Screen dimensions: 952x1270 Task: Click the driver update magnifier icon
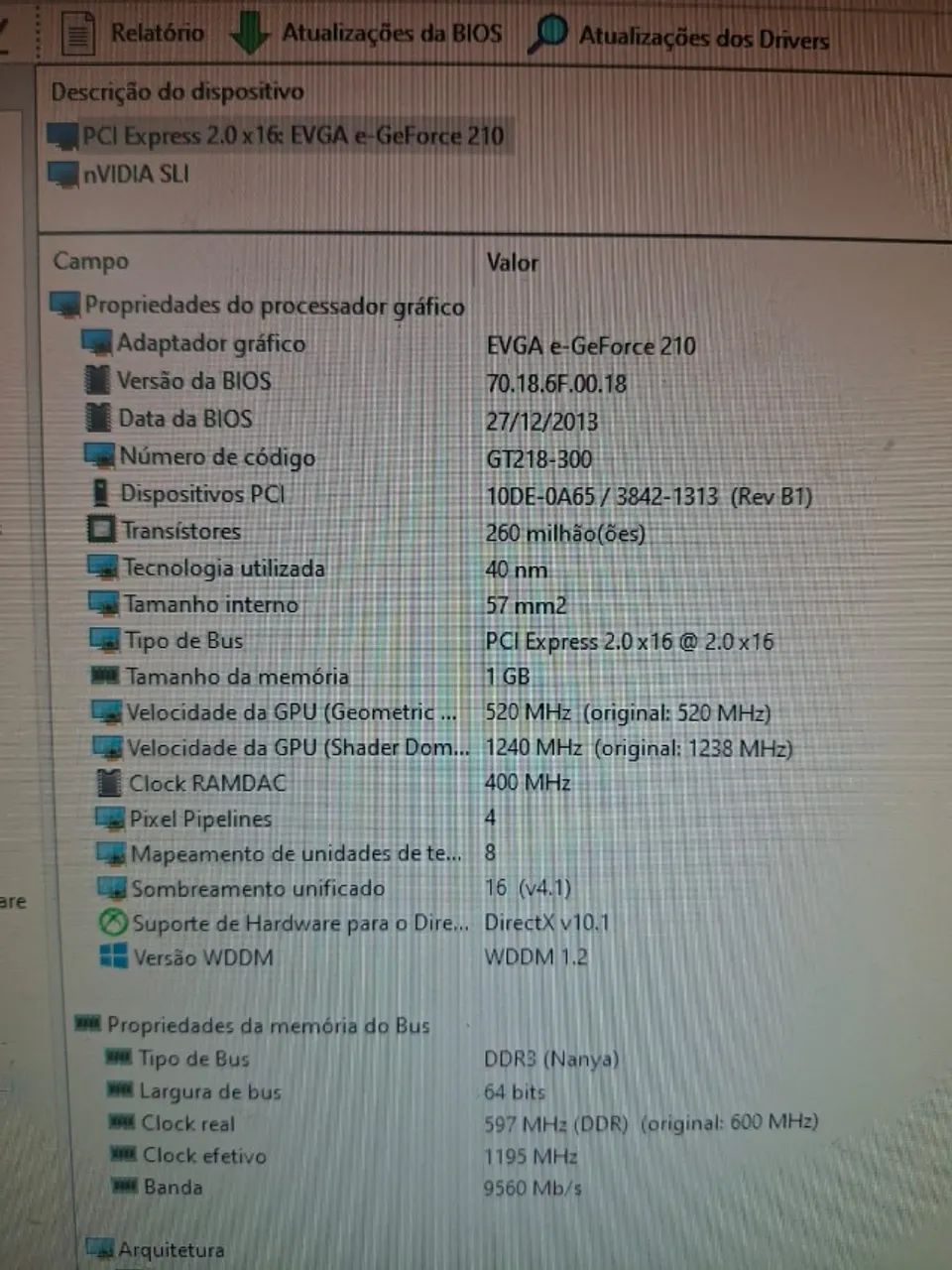pos(546,35)
